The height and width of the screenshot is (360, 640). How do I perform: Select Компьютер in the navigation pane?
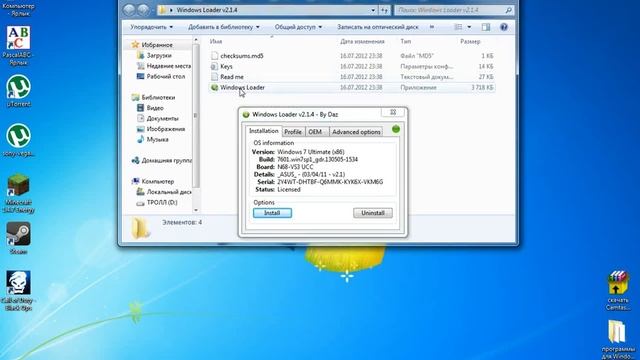[157, 181]
